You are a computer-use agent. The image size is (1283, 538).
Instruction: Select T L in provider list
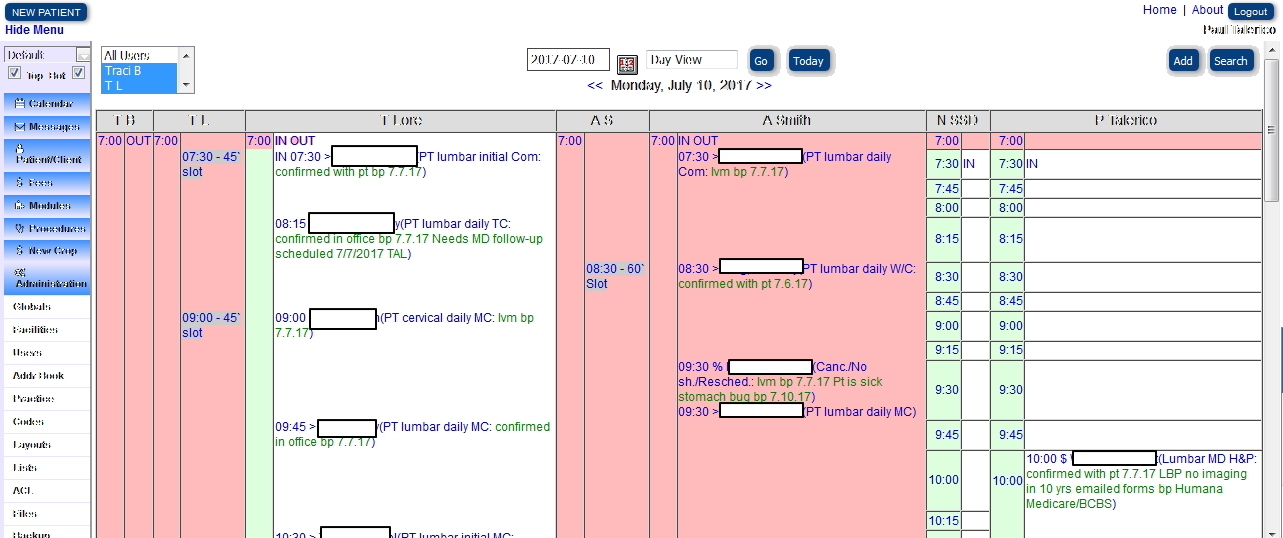(139, 86)
